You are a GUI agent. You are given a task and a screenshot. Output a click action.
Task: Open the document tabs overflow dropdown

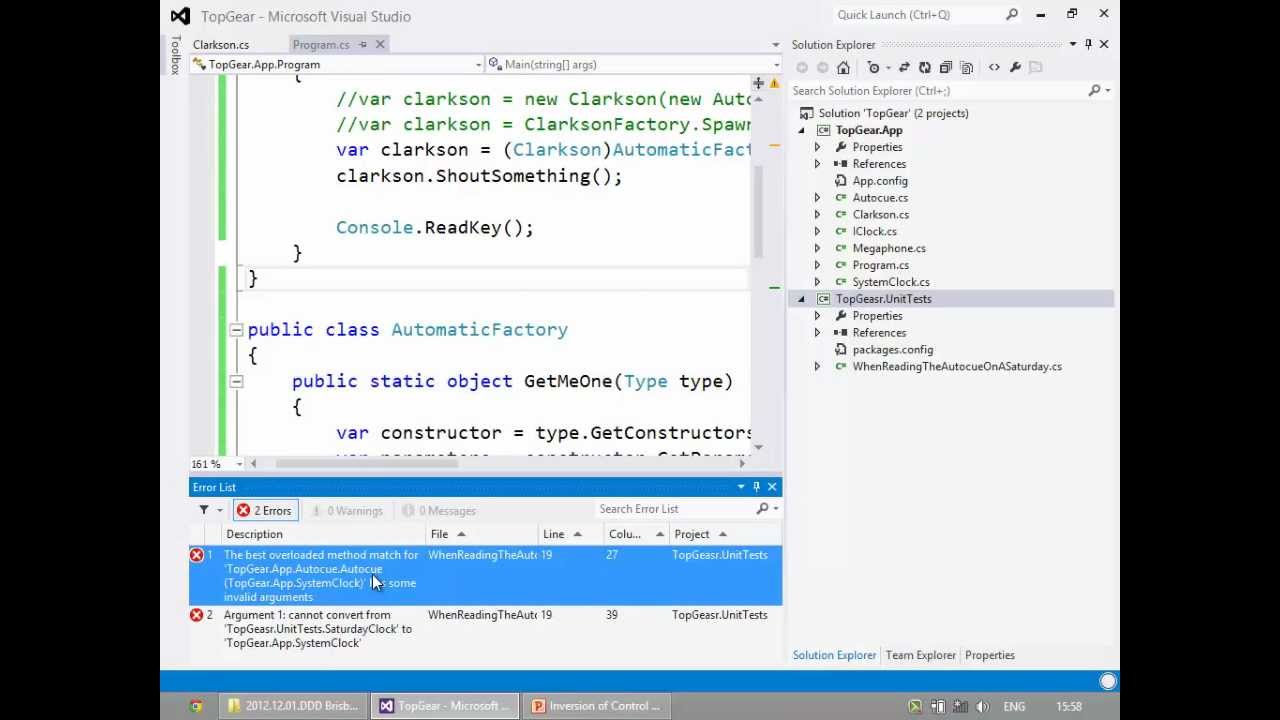(776, 45)
